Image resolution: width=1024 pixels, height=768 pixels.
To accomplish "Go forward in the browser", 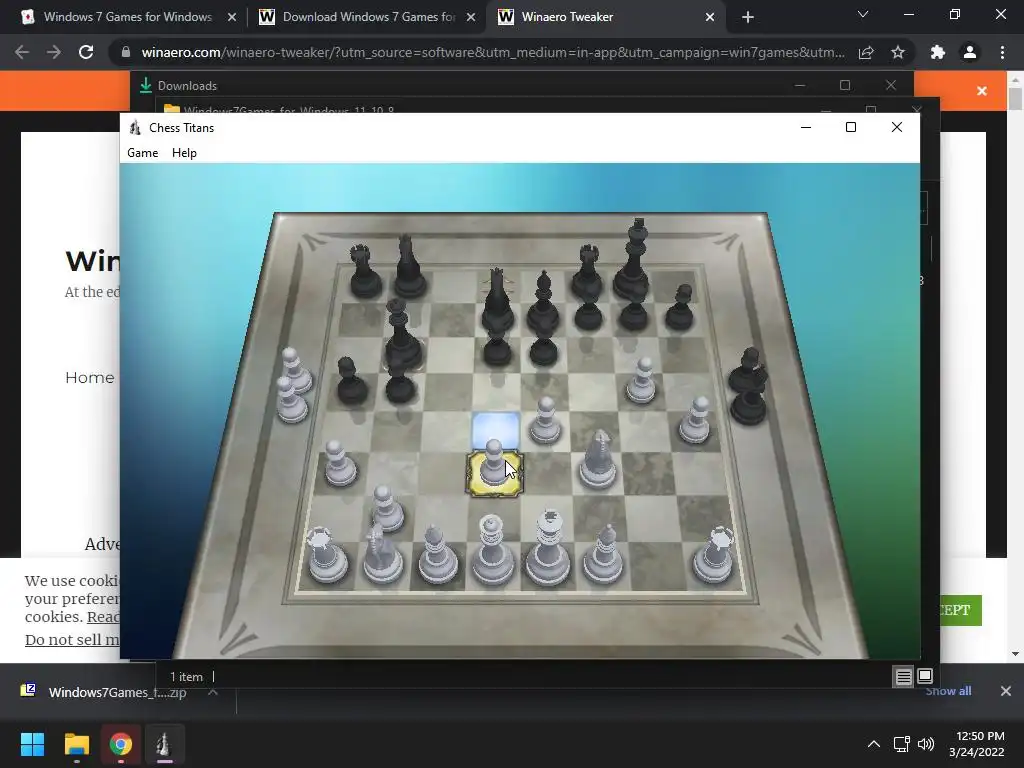I will coord(54,52).
